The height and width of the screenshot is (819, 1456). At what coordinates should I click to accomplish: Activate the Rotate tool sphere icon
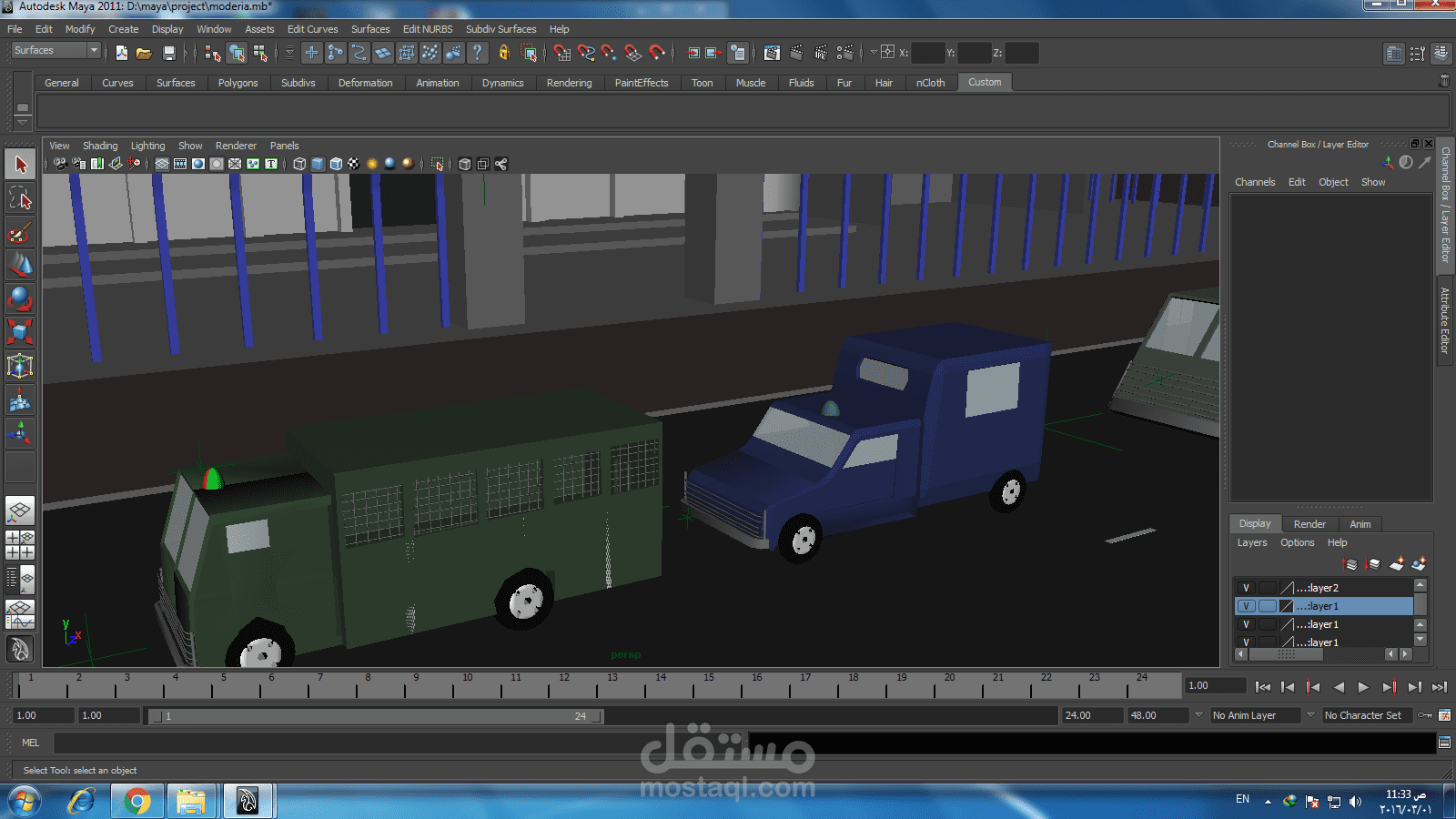click(x=20, y=298)
